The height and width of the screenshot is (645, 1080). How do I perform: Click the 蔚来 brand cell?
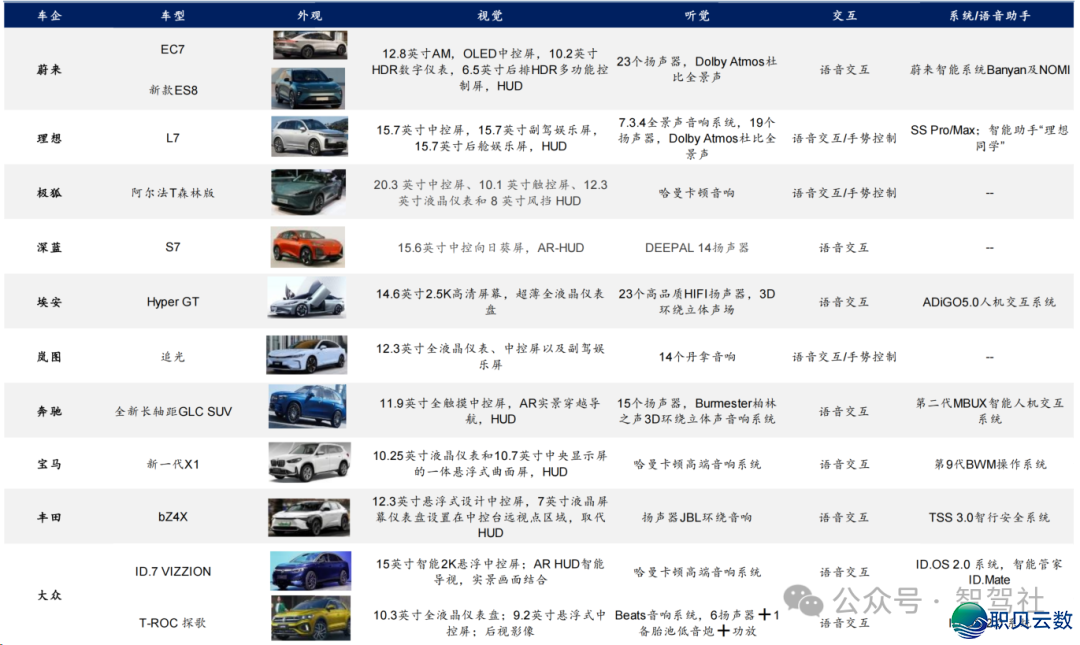click(49, 69)
